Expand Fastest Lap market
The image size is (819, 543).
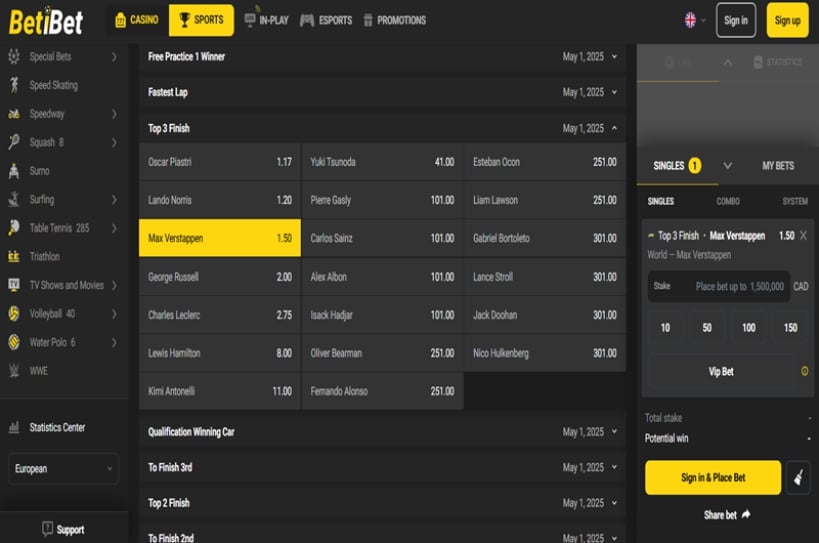click(x=382, y=92)
